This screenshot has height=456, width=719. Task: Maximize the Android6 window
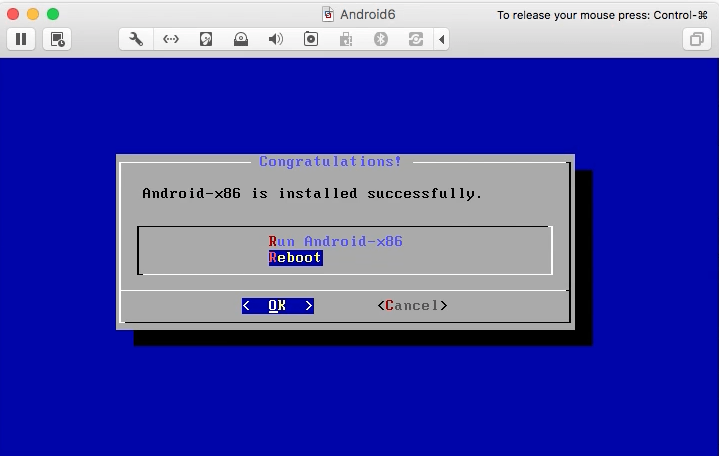coord(53,14)
